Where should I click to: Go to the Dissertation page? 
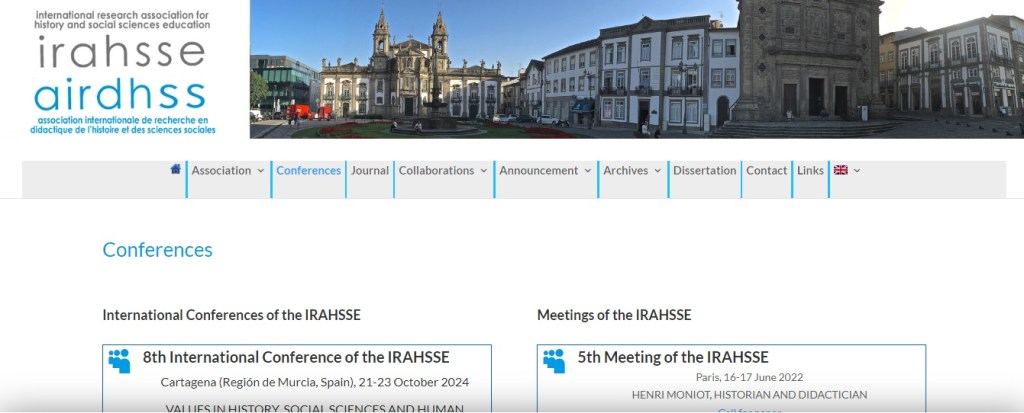pyautogui.click(x=704, y=171)
